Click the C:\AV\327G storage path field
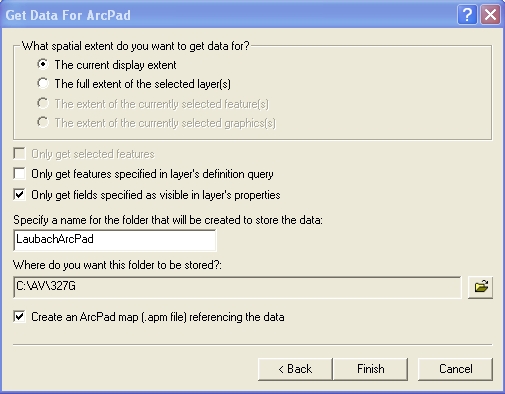The image size is (505, 394). click(x=237, y=287)
